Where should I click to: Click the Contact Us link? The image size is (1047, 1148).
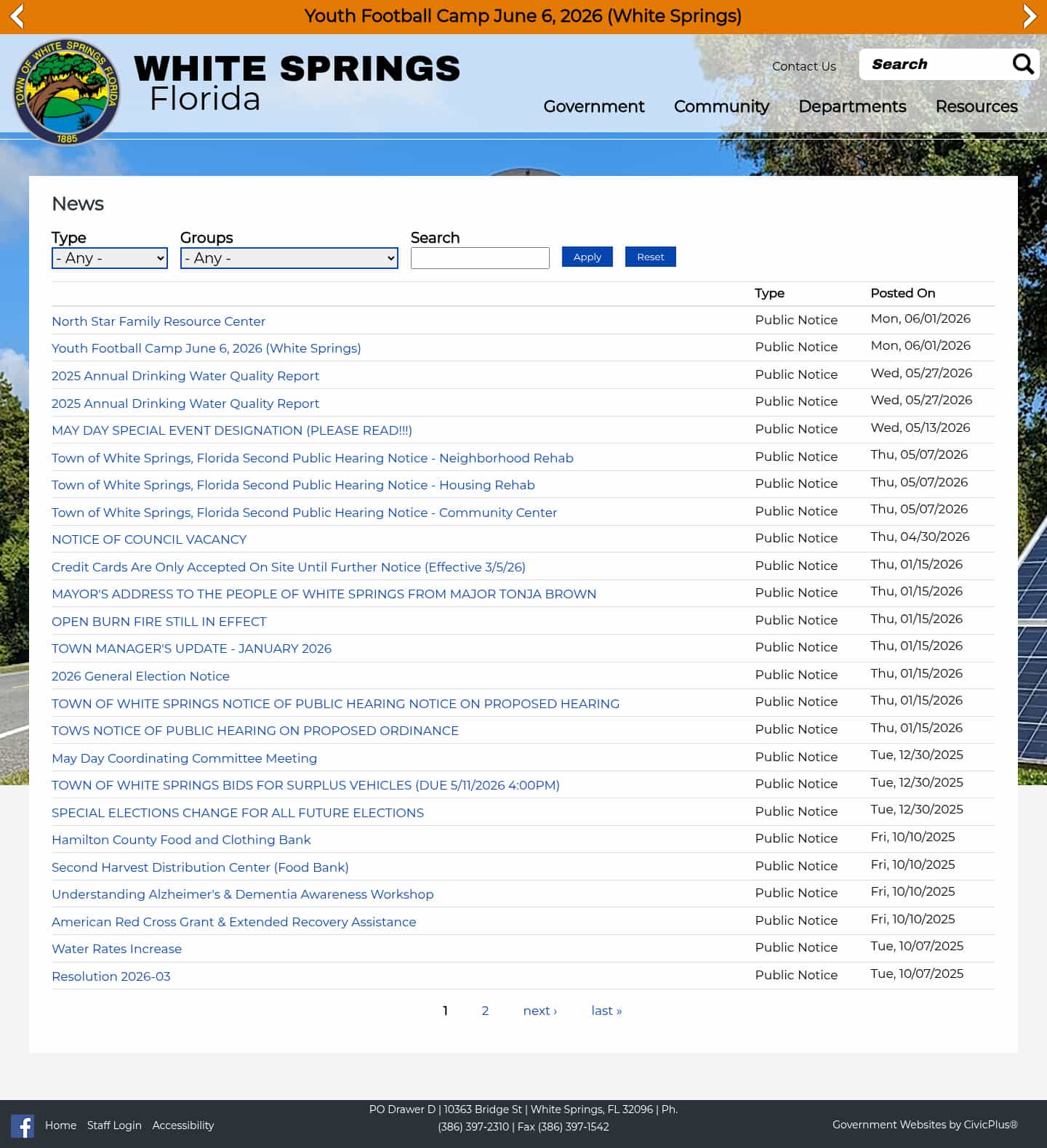pos(803,66)
